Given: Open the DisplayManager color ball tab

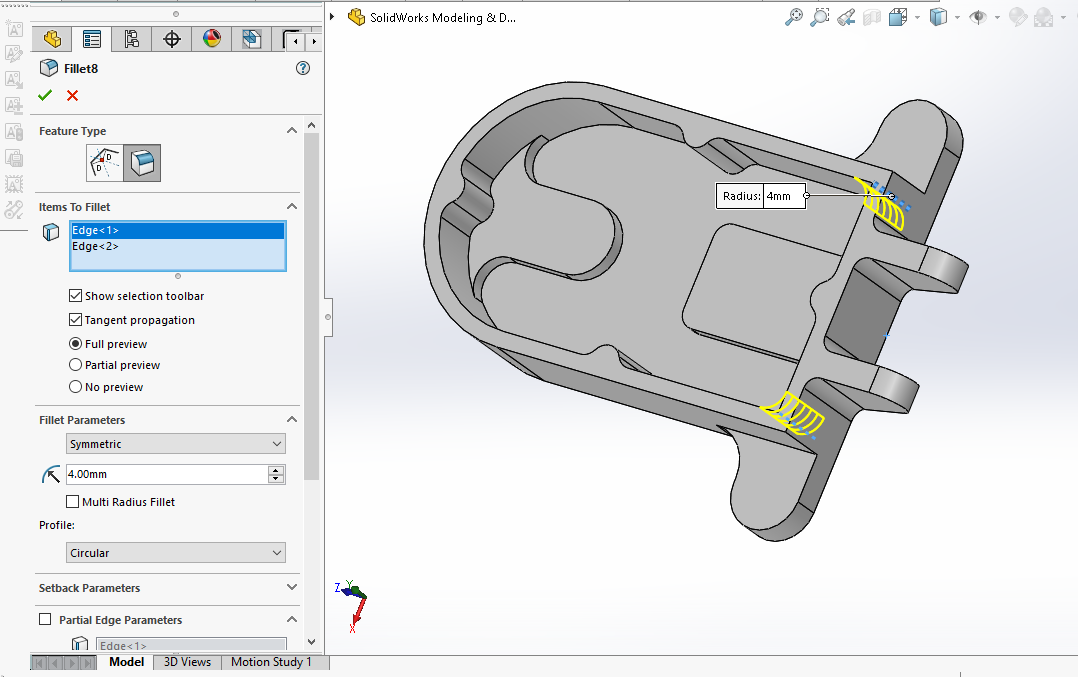Looking at the screenshot, I should (x=212, y=39).
